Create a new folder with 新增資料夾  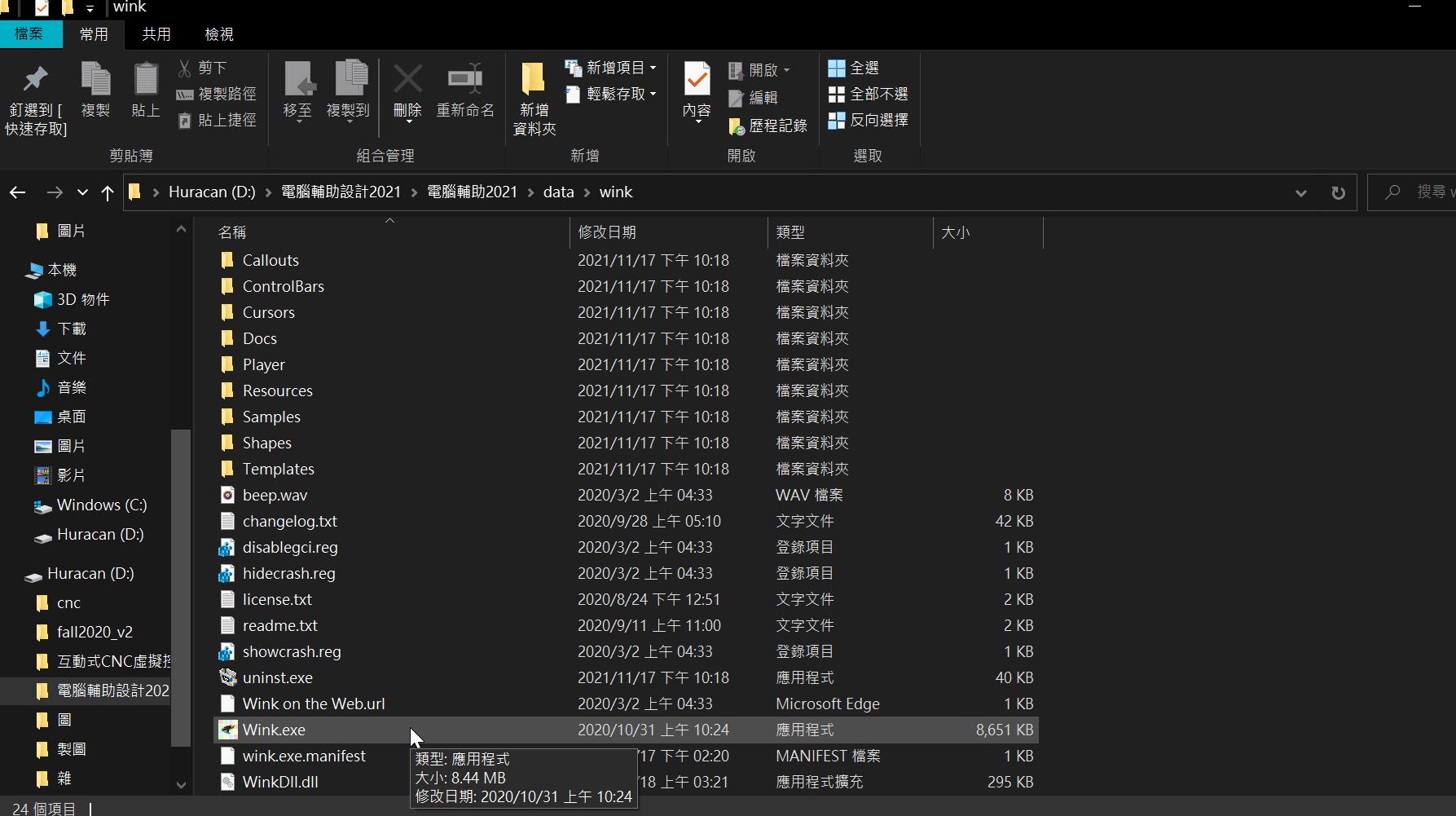(x=534, y=99)
